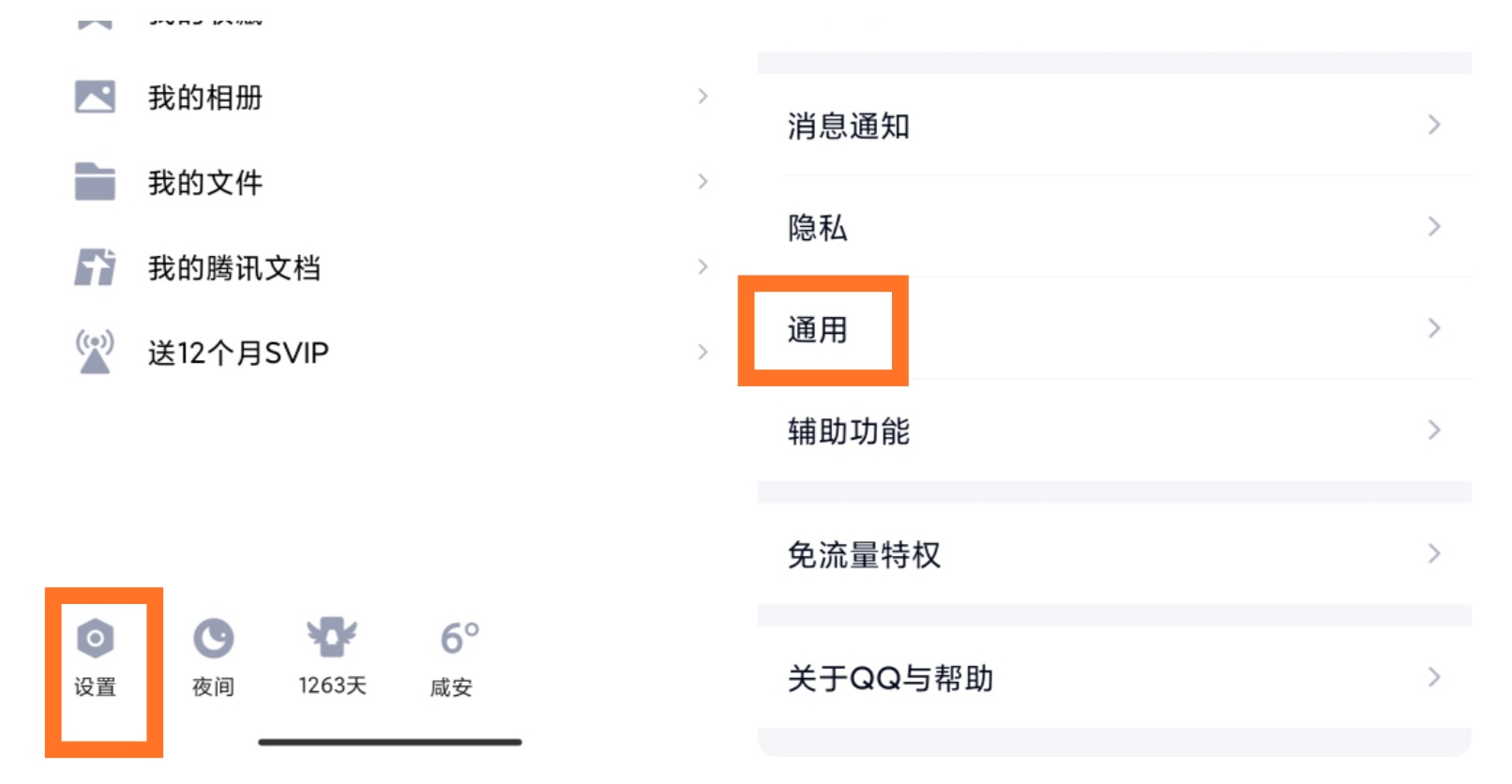Expand the 隐私 row chevron

(1434, 226)
